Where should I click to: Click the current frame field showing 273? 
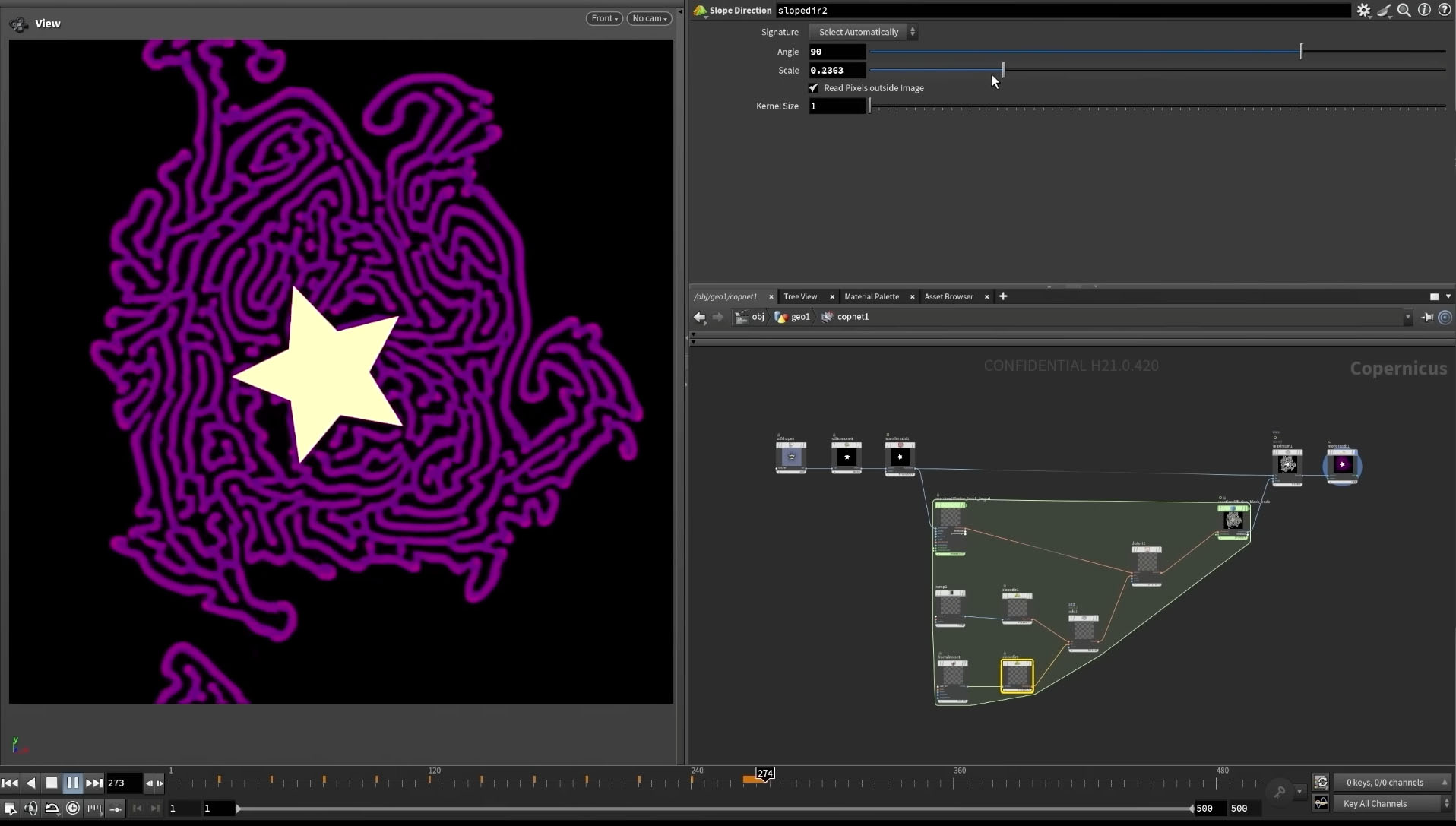coord(123,783)
